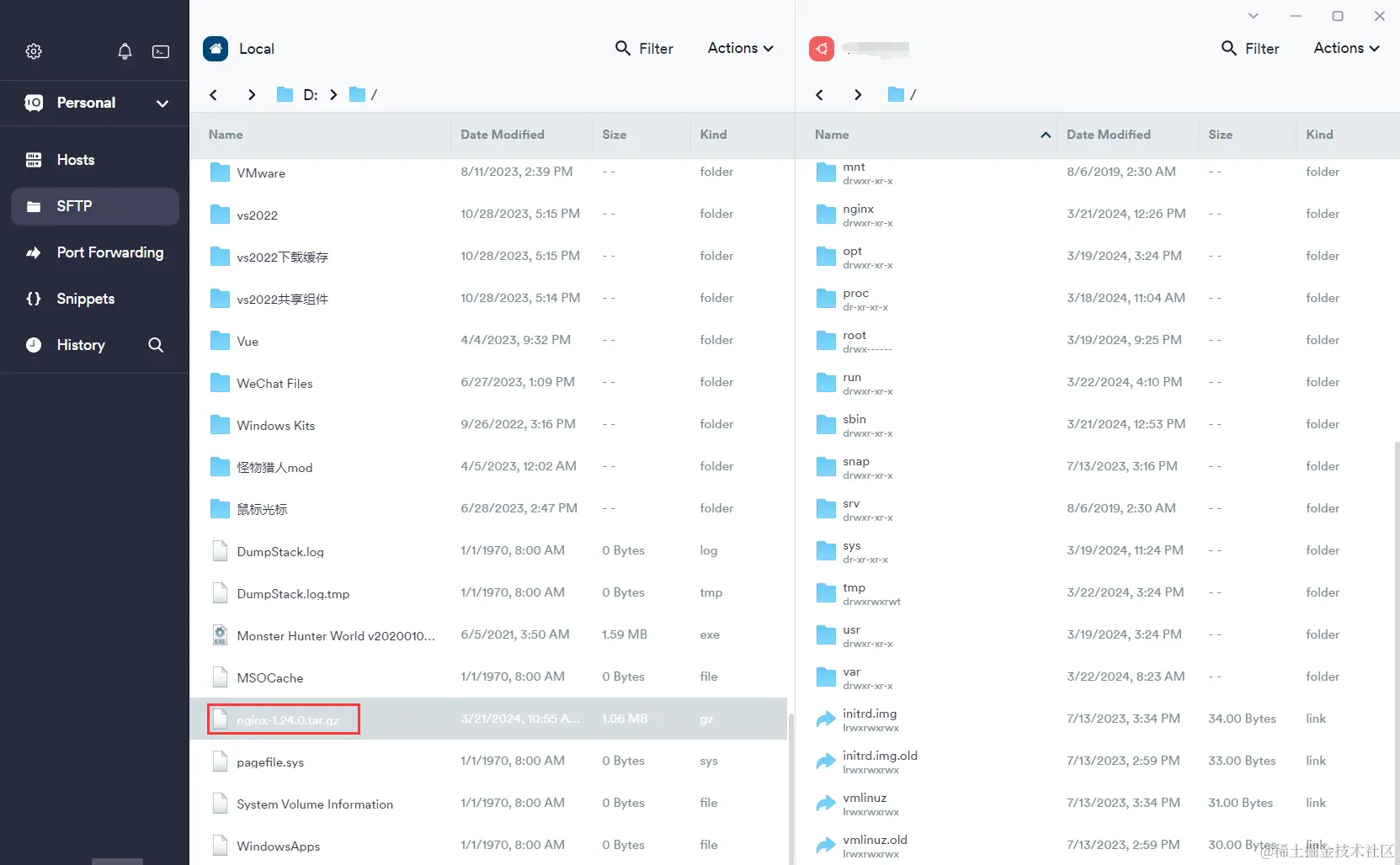This screenshot has width=1400, height=865.
Task: Select remote tmp folder
Action: (1094, 593)
